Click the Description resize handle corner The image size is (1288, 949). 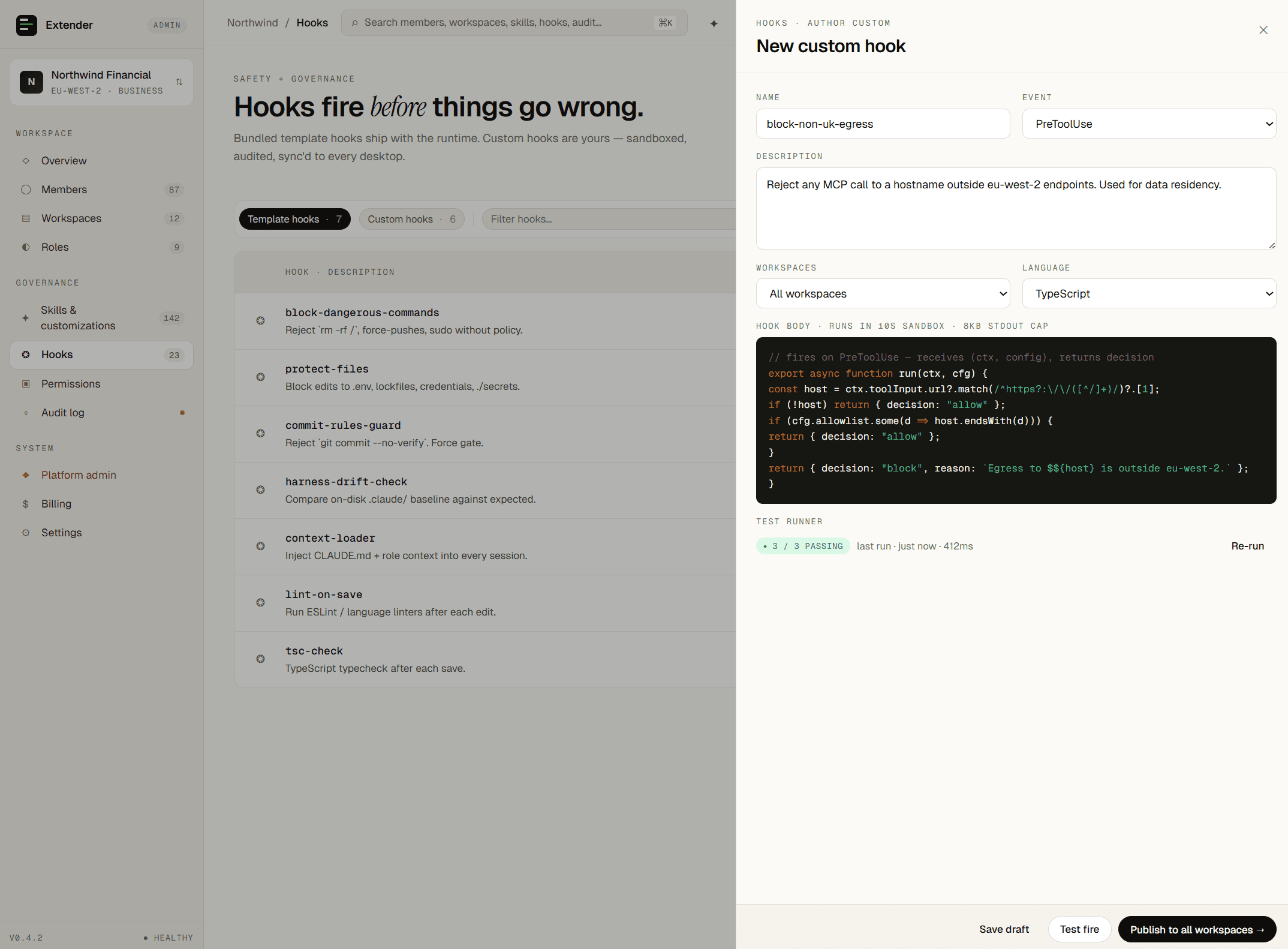coord(1272,245)
